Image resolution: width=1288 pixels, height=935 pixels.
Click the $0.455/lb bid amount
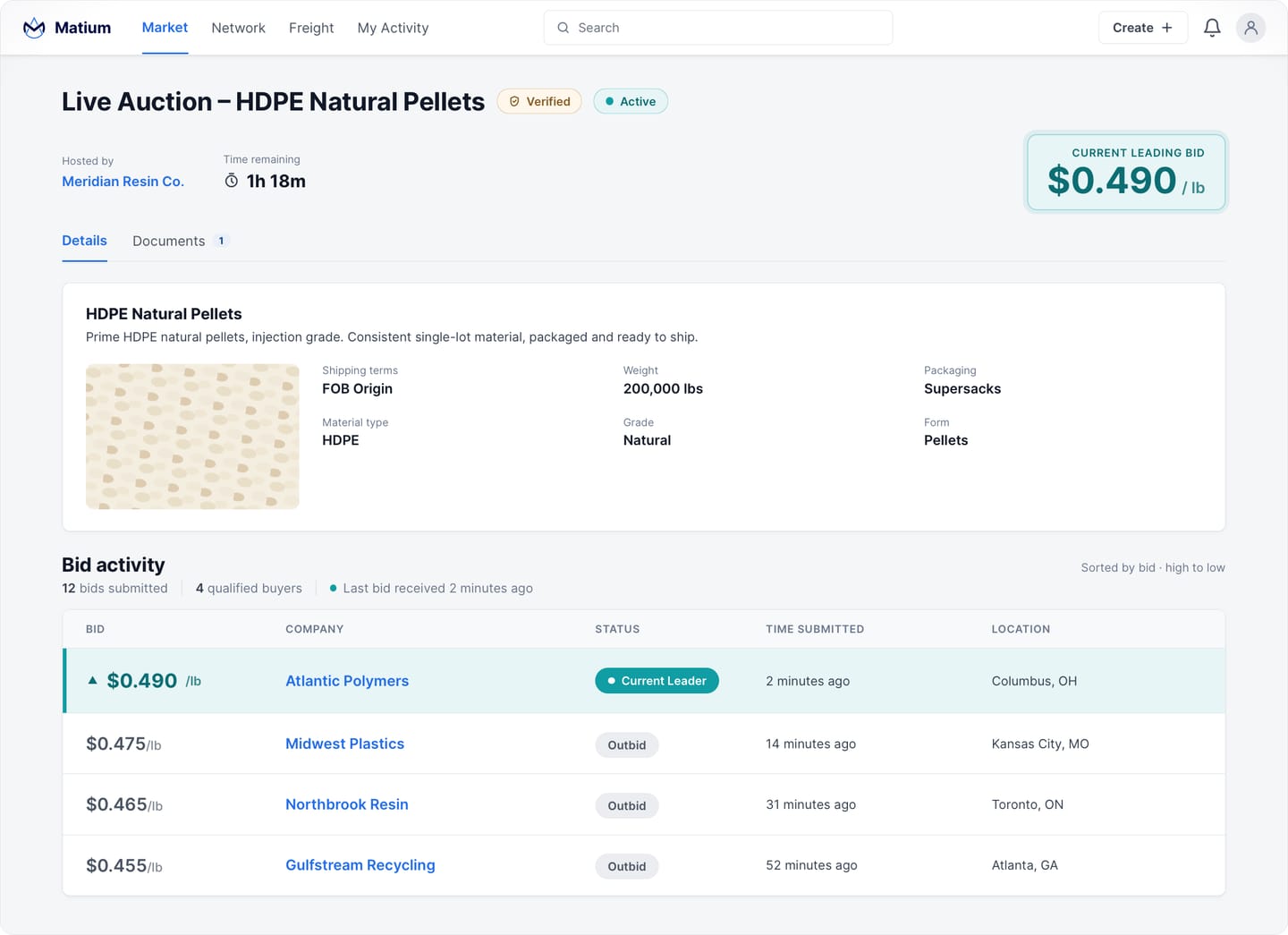click(124, 865)
